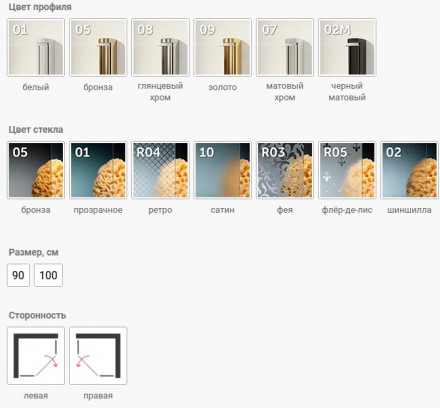Pick the 08 глянцевый хром profile
This screenshot has width=440, height=408.
[160, 47]
